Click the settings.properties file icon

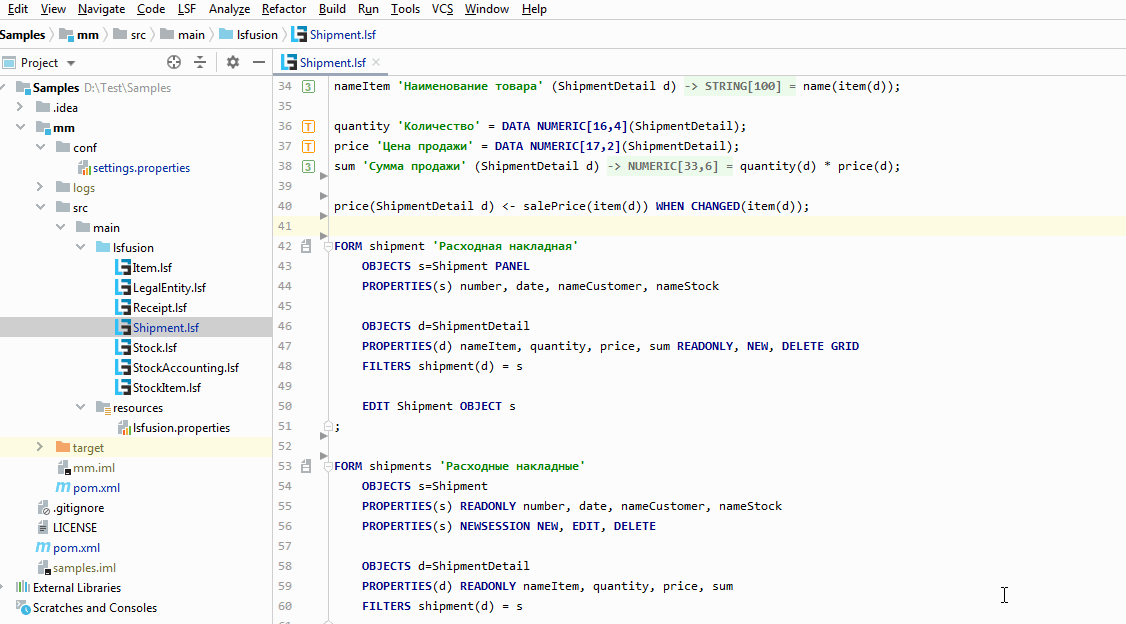[84, 168]
